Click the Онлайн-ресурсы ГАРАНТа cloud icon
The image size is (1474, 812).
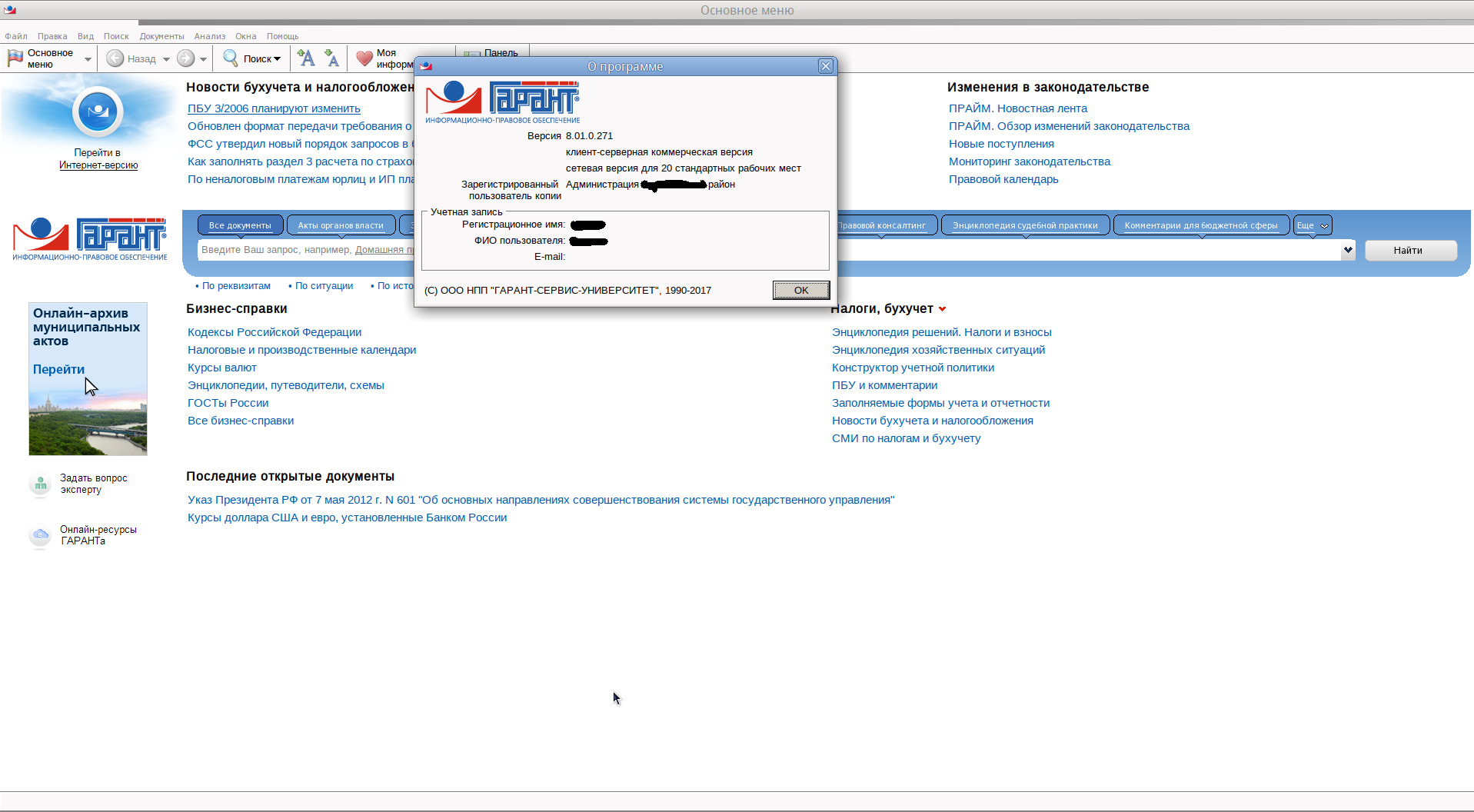coord(40,535)
